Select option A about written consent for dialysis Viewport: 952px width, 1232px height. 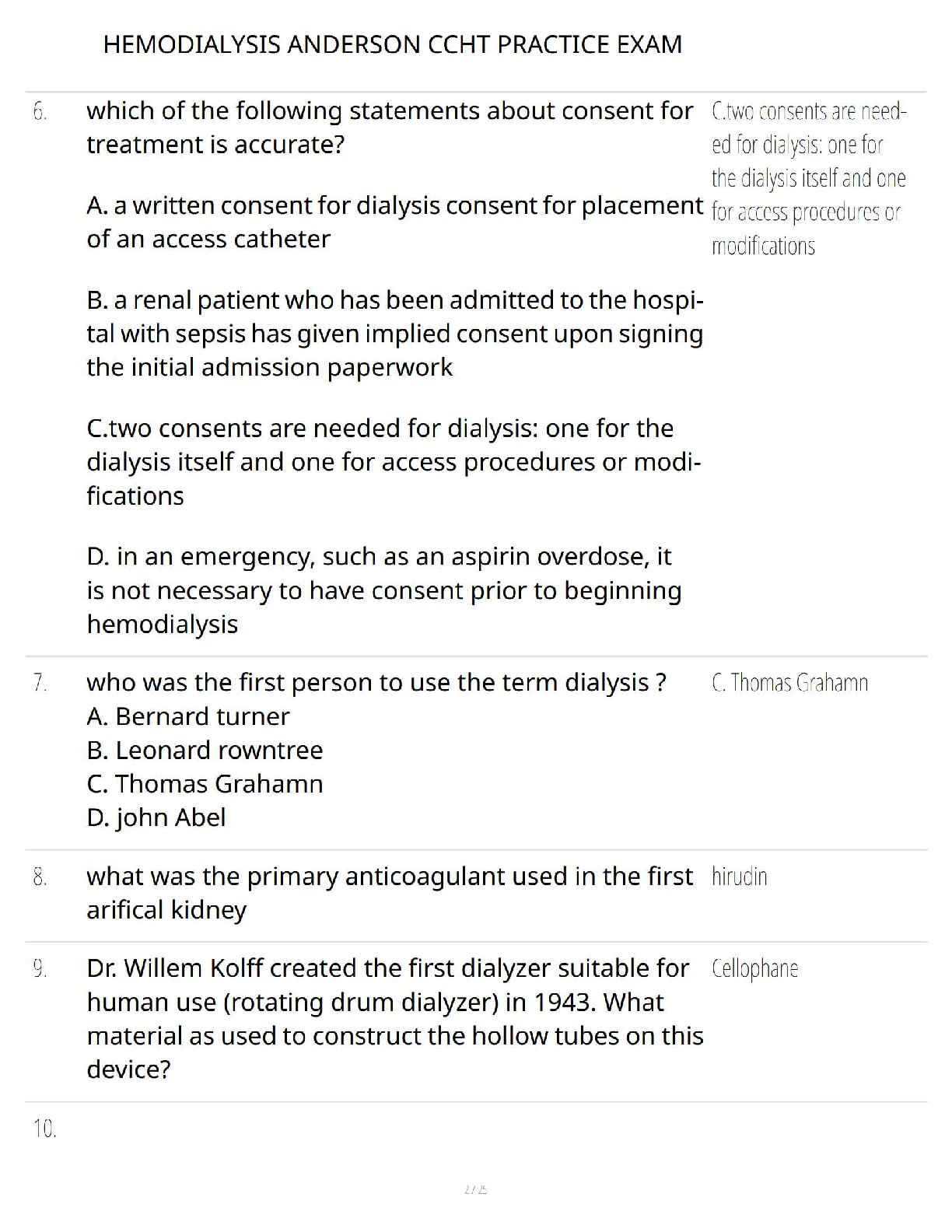pyautogui.click(x=394, y=222)
